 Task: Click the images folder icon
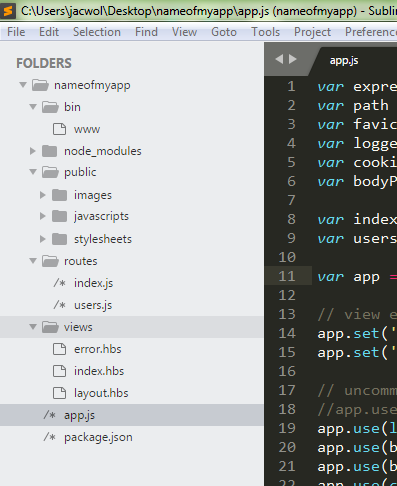(x=60, y=195)
